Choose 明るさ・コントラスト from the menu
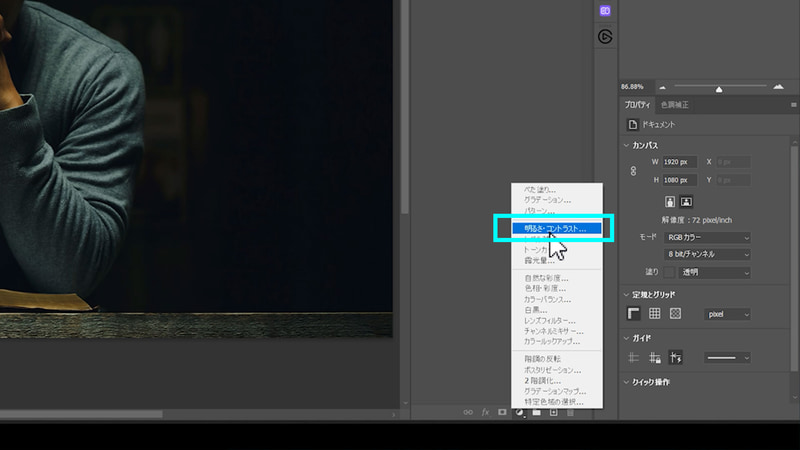800x450 pixels. point(557,229)
